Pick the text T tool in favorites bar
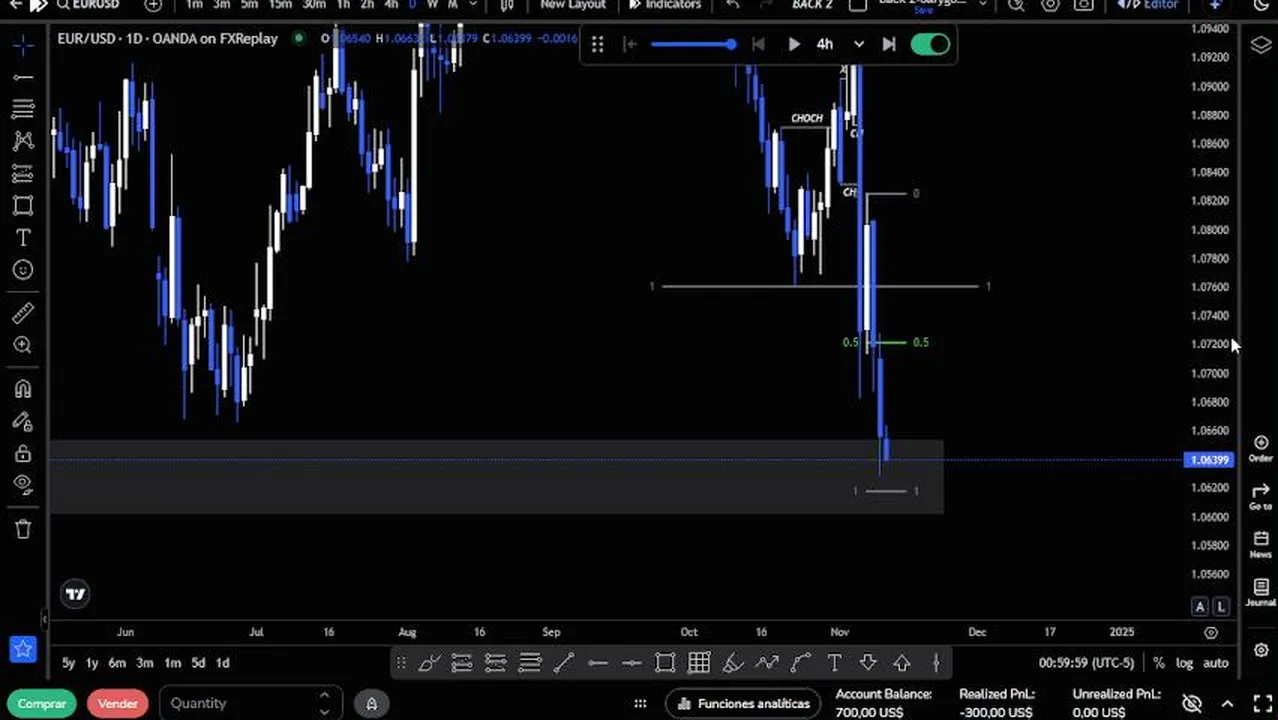The height and width of the screenshot is (720, 1278). click(x=834, y=662)
